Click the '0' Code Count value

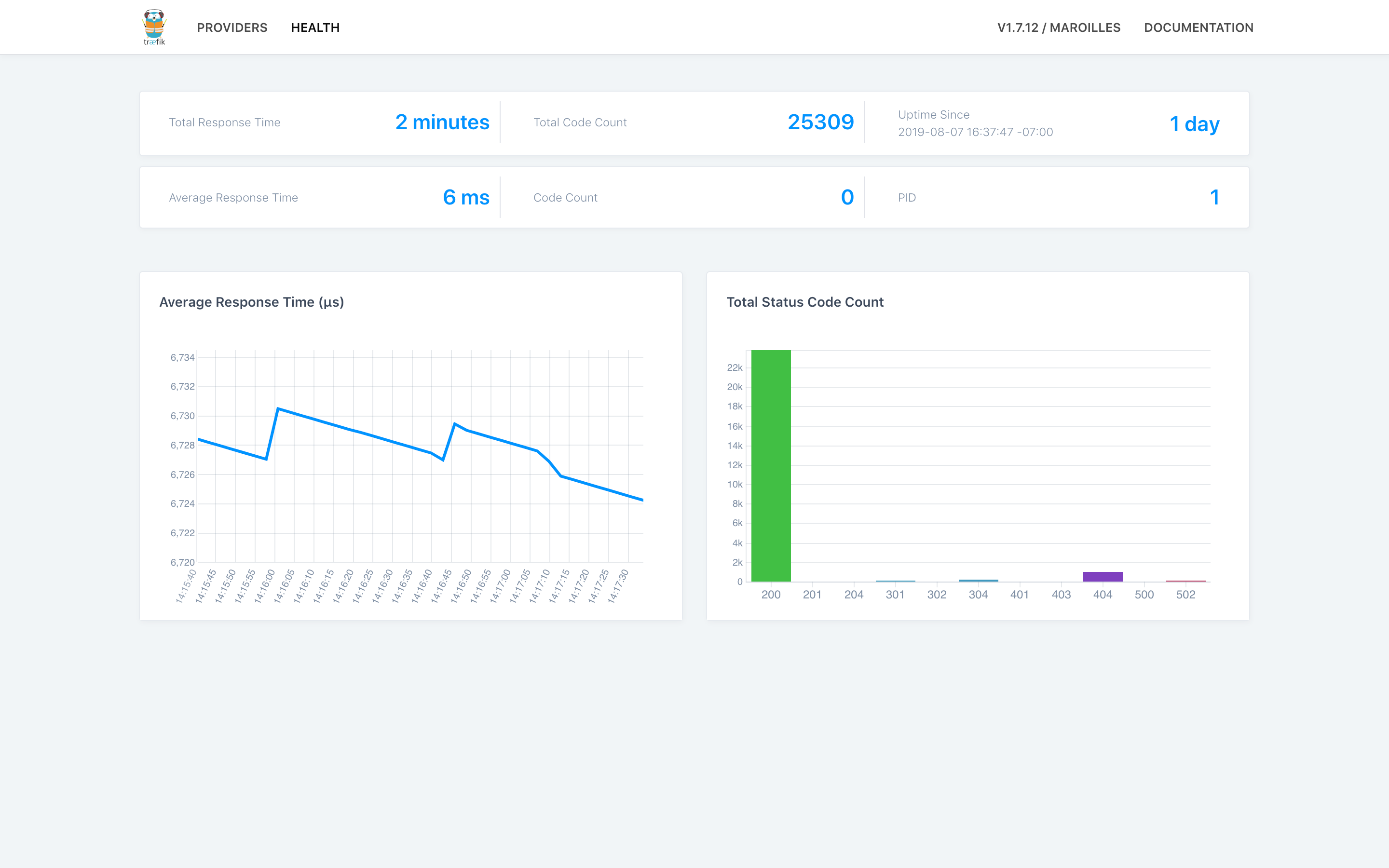click(x=847, y=198)
